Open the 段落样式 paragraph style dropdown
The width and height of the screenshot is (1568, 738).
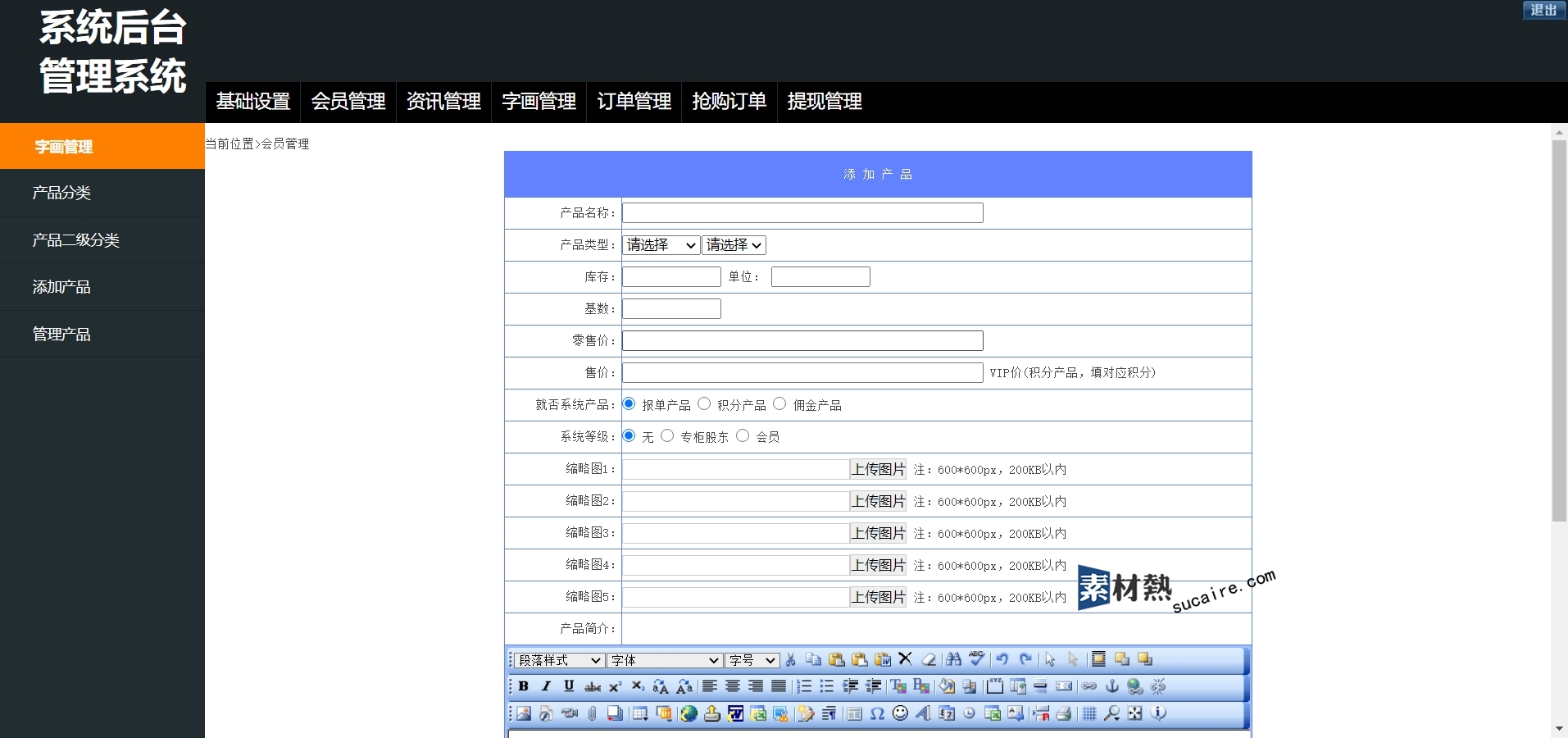(x=560, y=660)
